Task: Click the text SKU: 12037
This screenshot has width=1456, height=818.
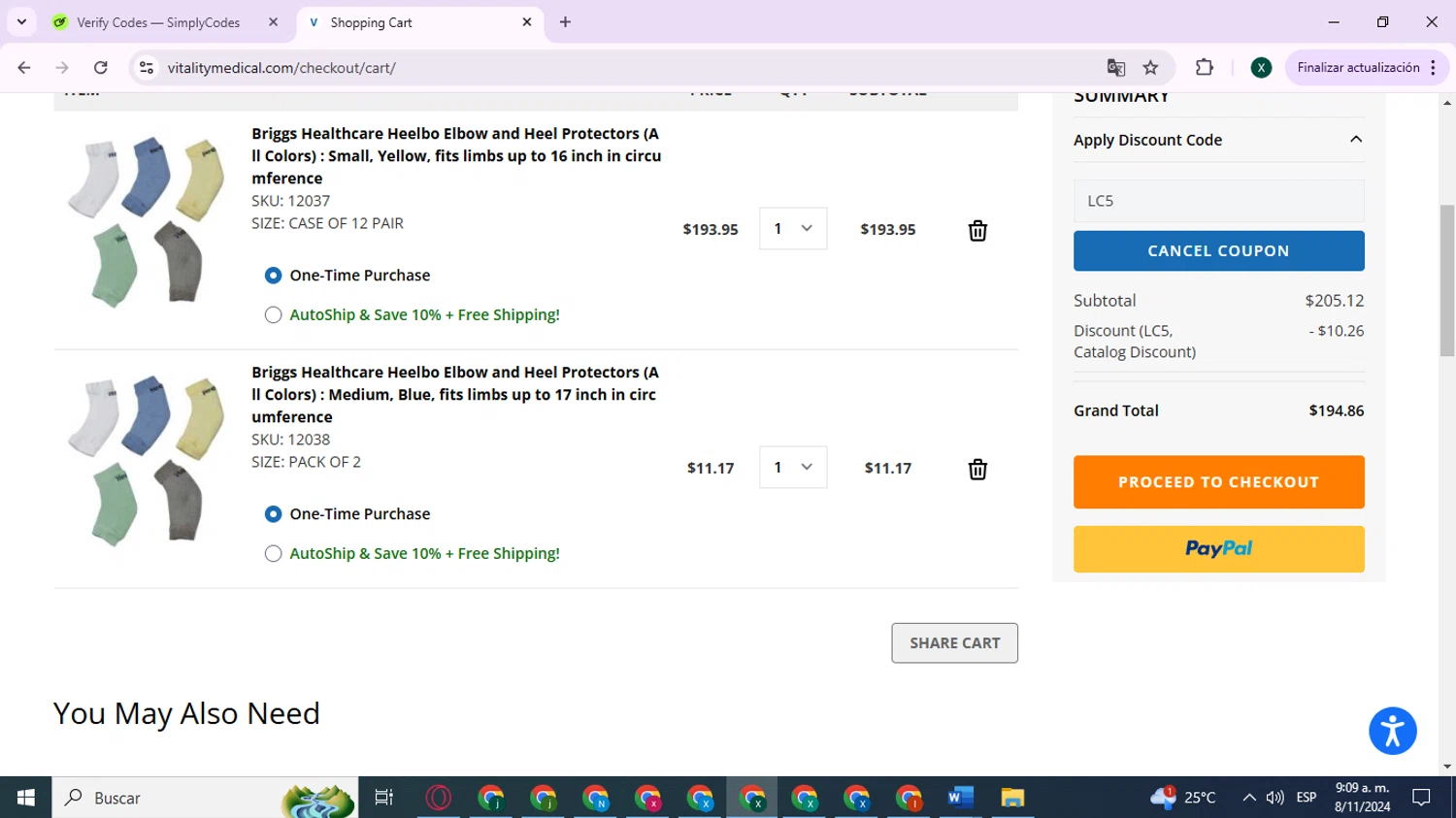Action: [x=291, y=201]
